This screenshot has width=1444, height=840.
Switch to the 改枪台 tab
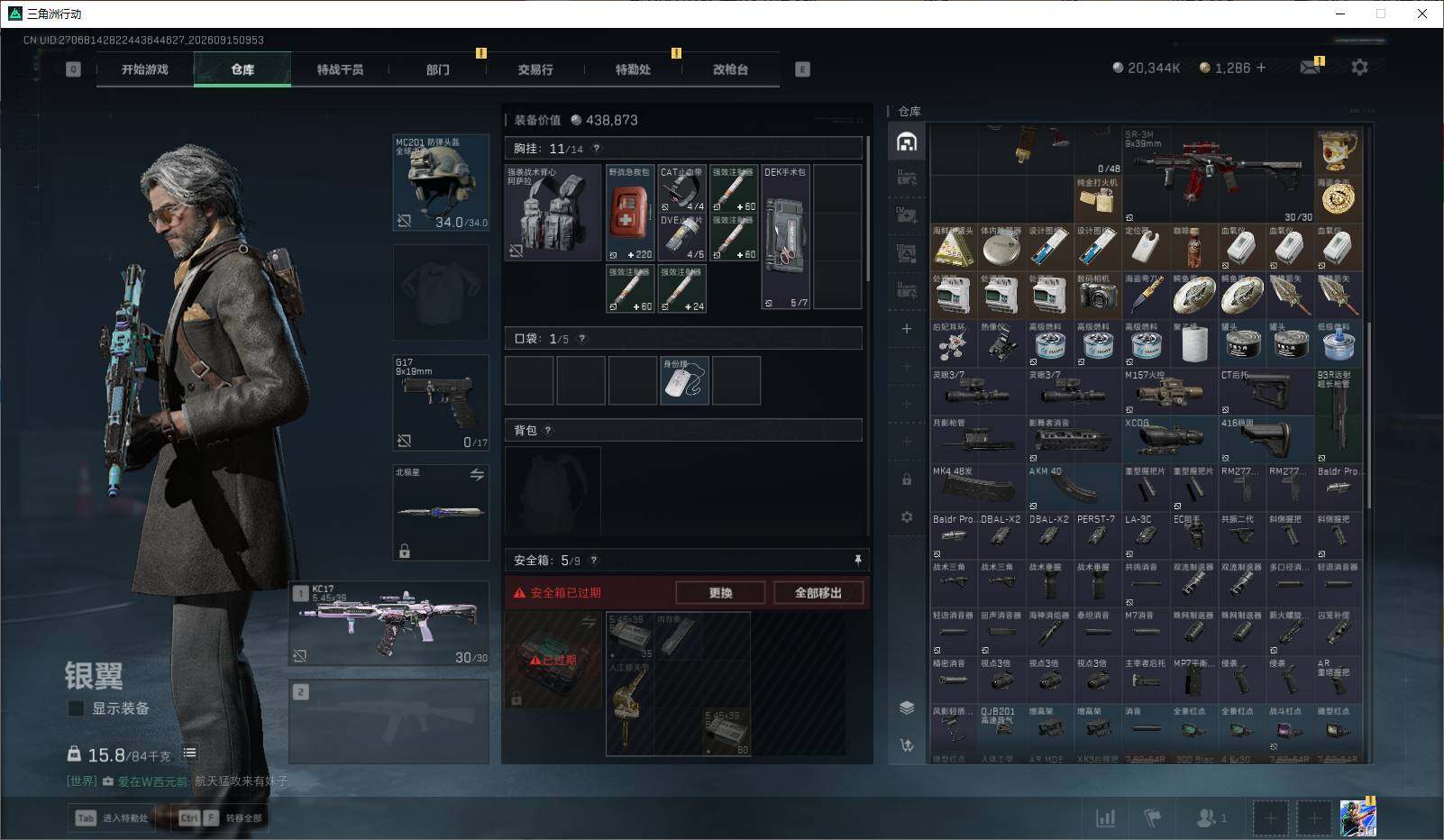click(x=730, y=69)
